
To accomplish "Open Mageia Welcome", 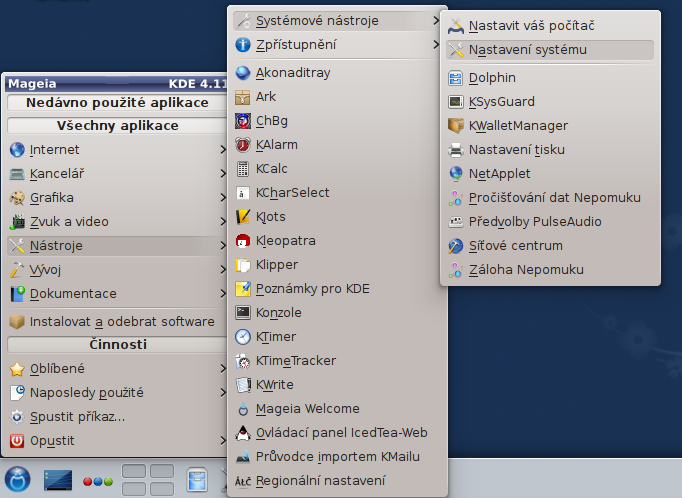I will (337, 409).
